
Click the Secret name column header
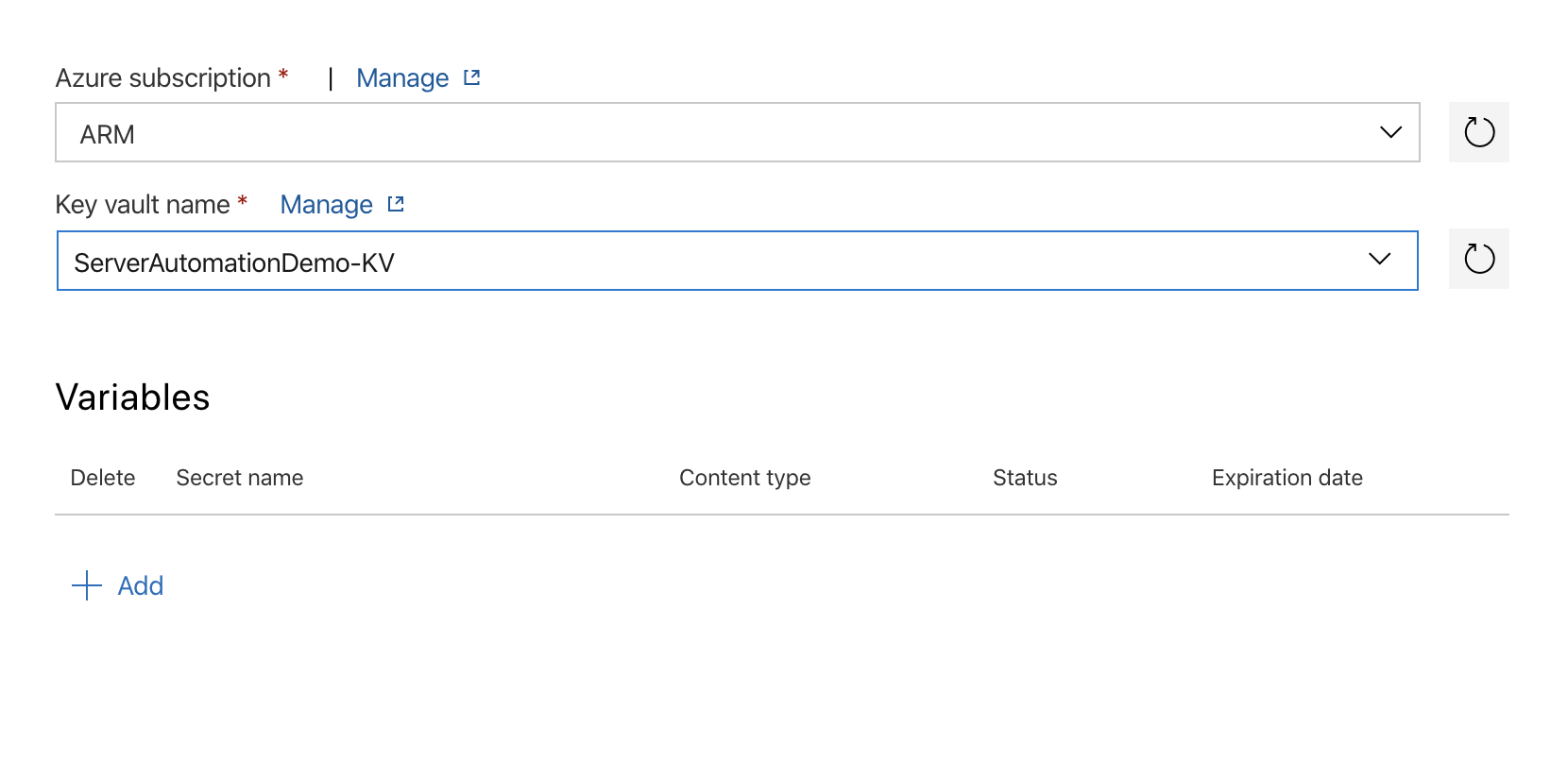(240, 478)
